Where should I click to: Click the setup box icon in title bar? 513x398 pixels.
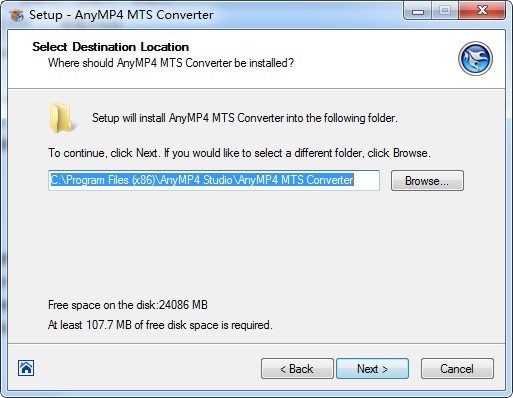click(x=17, y=15)
